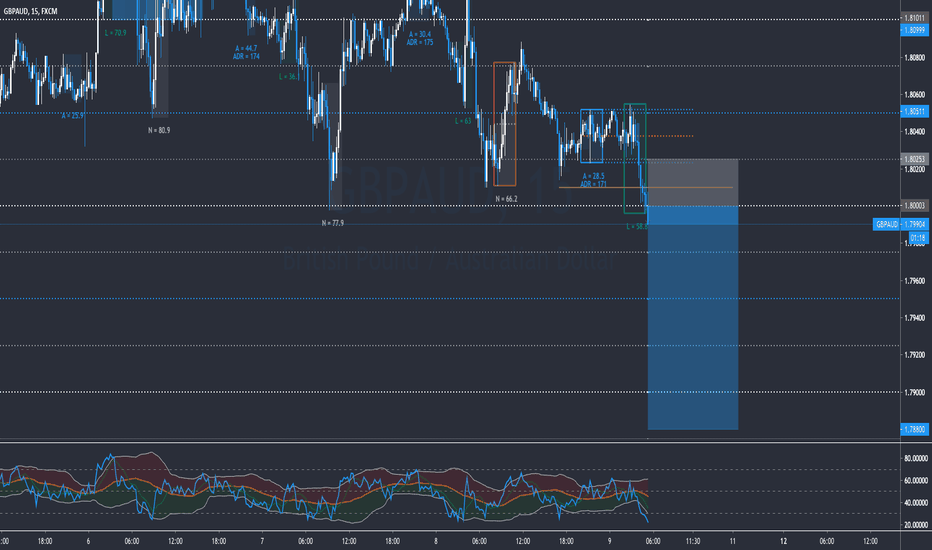Click the GBPAUD 1.79904 current price tag
Viewport: 932px width, 550px height.
[900, 224]
